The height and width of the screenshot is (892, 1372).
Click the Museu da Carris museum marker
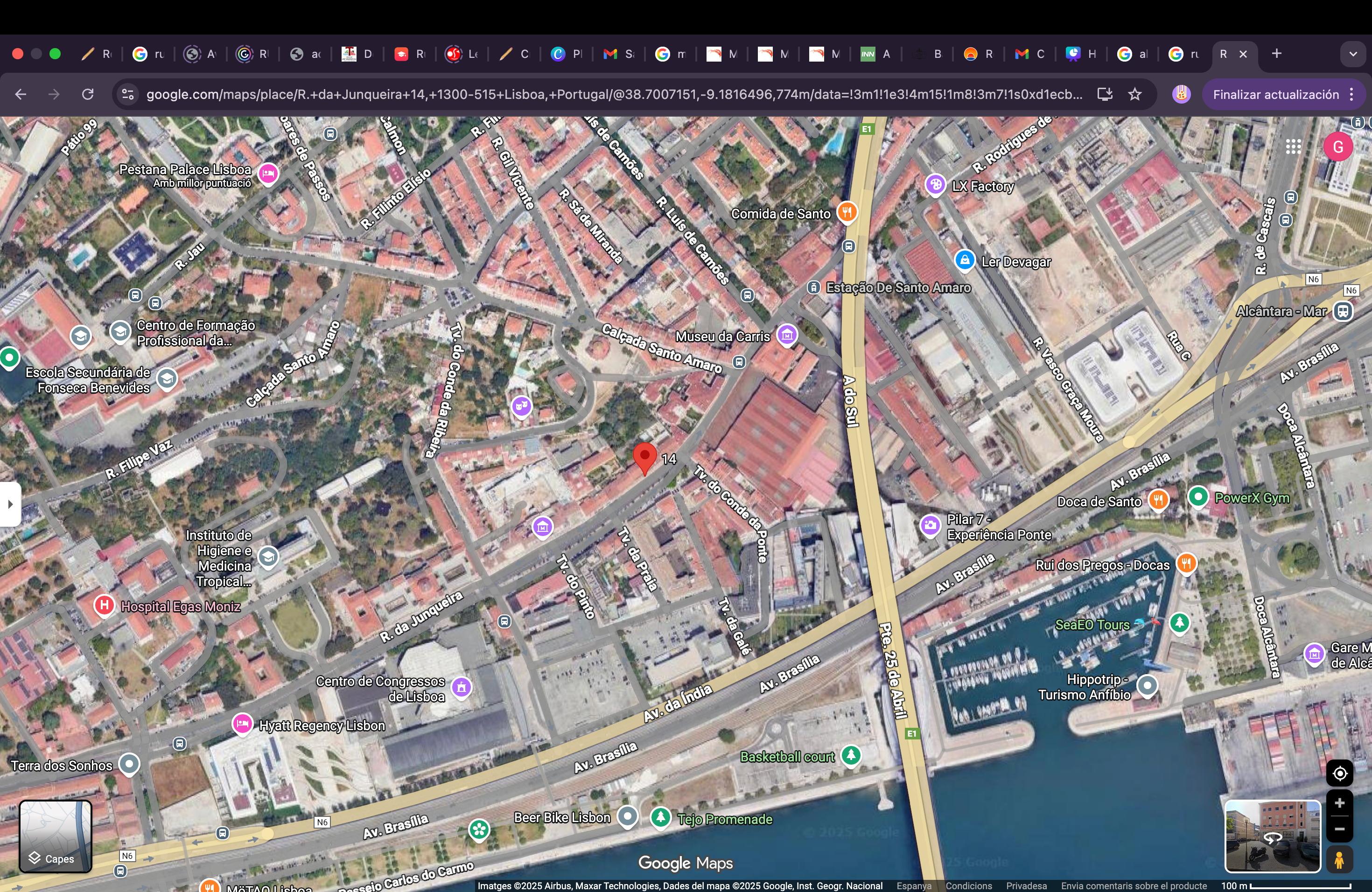coord(787,334)
